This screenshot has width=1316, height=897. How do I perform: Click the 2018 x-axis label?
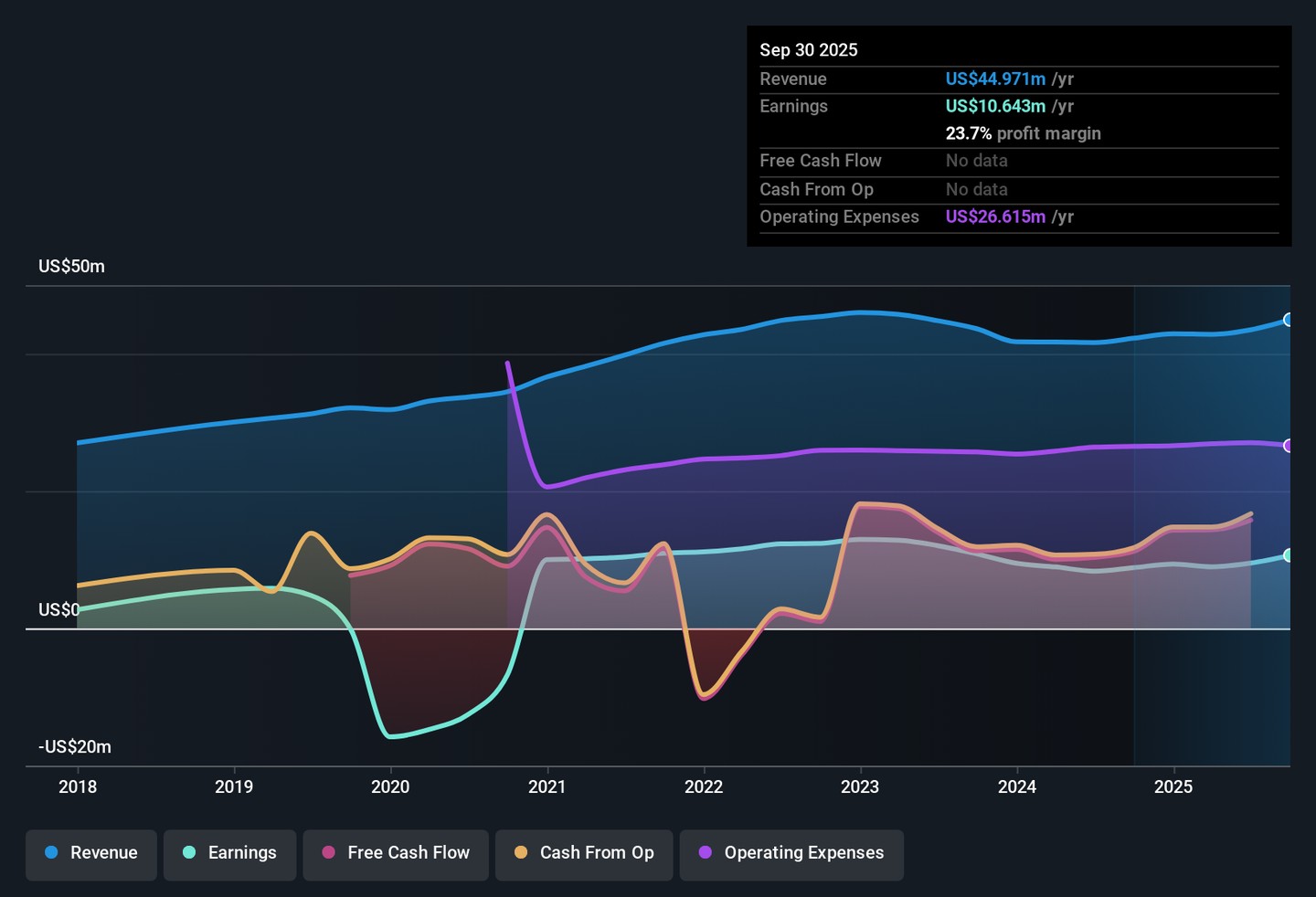pyautogui.click(x=78, y=786)
